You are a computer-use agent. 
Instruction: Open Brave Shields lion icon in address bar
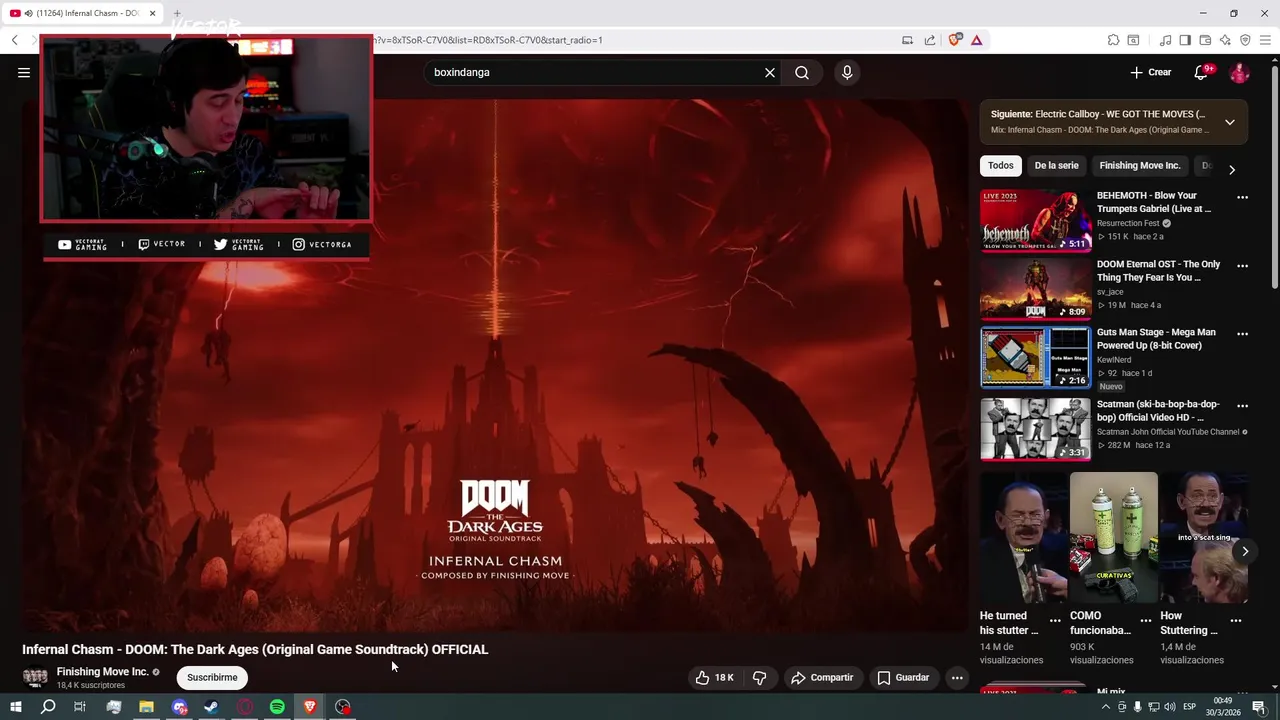(x=955, y=40)
